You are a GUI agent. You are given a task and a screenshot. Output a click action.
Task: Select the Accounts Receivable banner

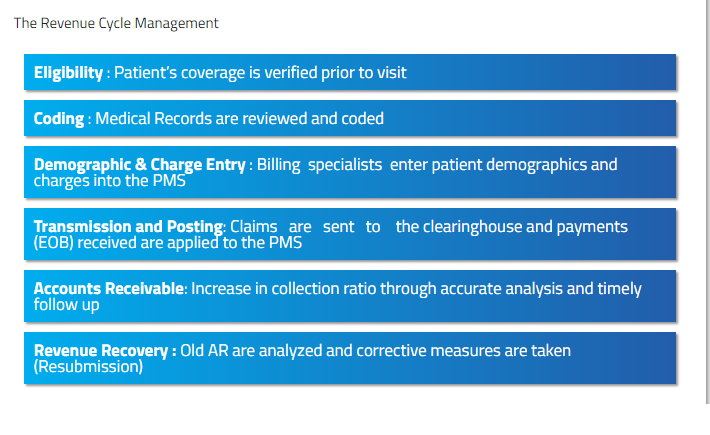tap(350, 296)
